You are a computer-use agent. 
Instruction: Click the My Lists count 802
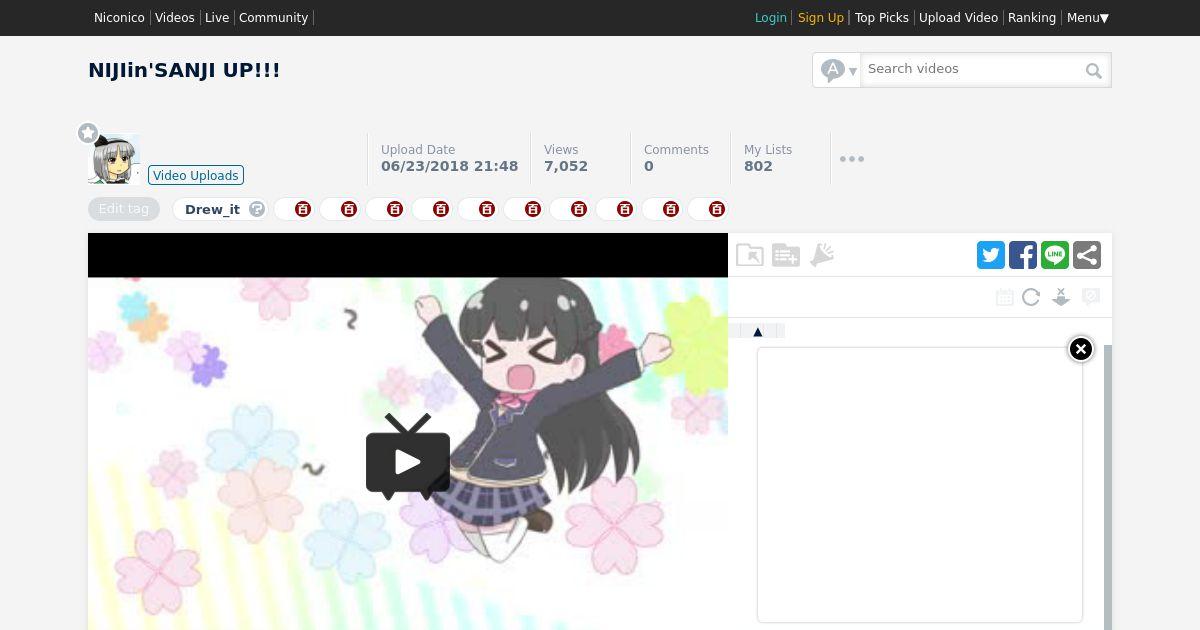[758, 166]
